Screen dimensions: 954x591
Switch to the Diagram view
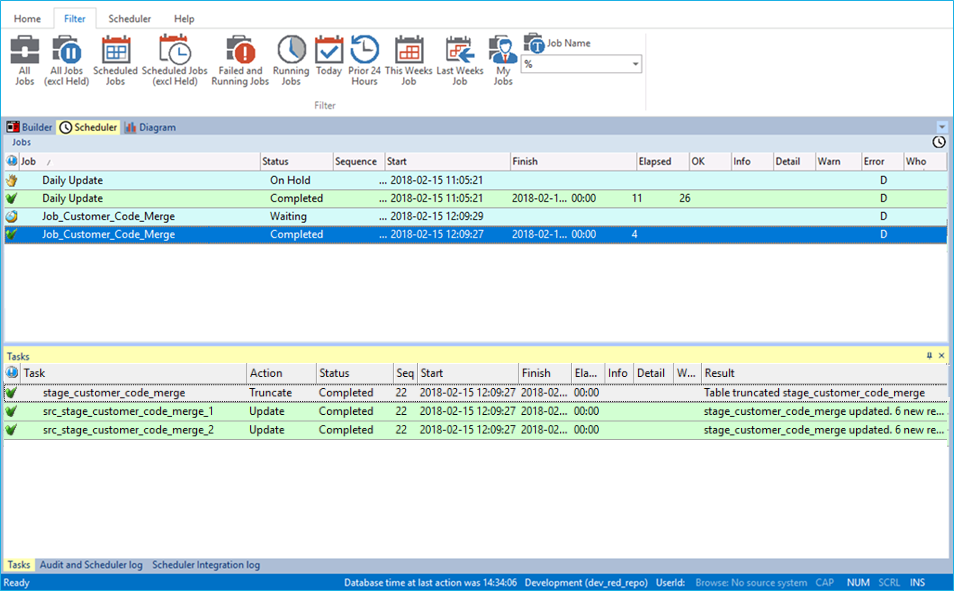click(x=151, y=127)
